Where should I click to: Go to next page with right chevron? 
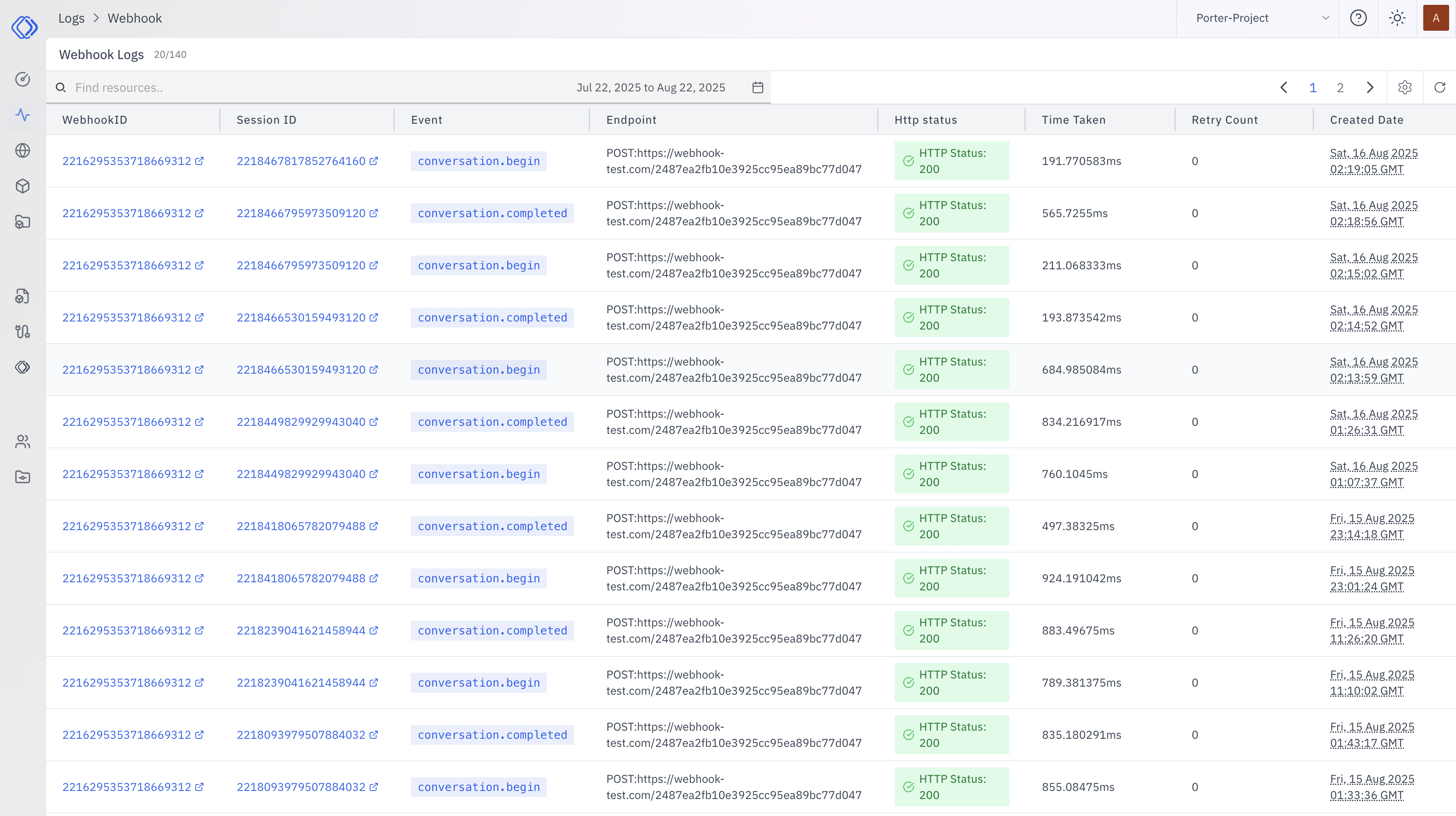pos(1369,88)
